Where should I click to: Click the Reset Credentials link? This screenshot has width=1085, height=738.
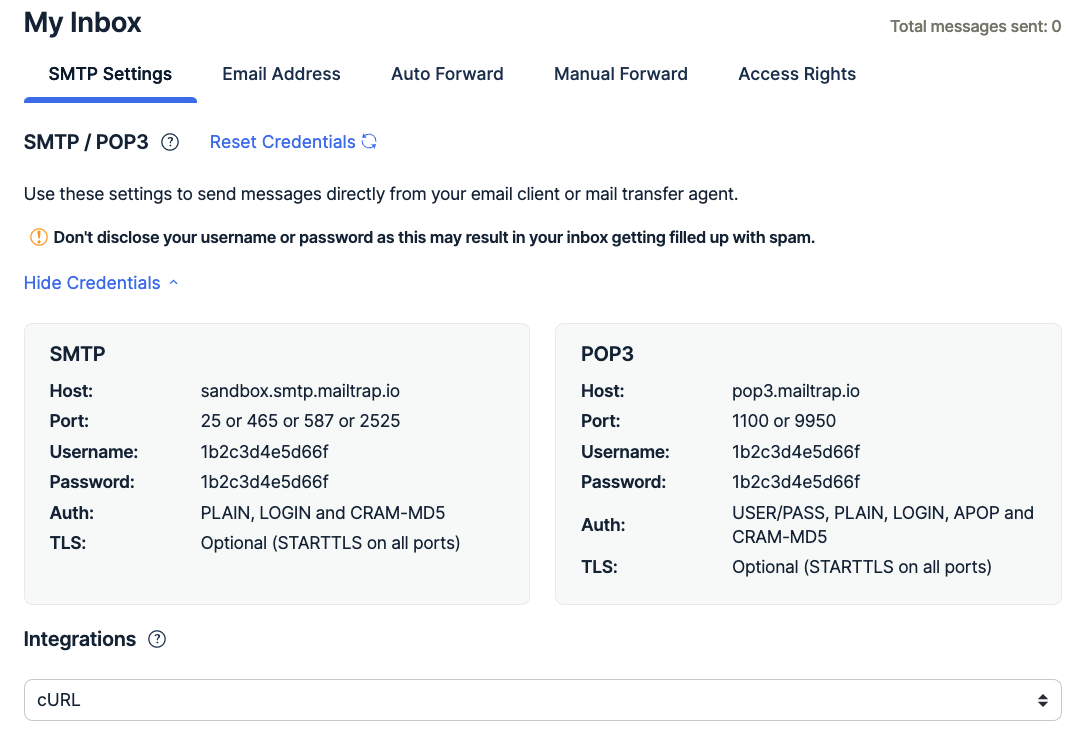(282, 142)
